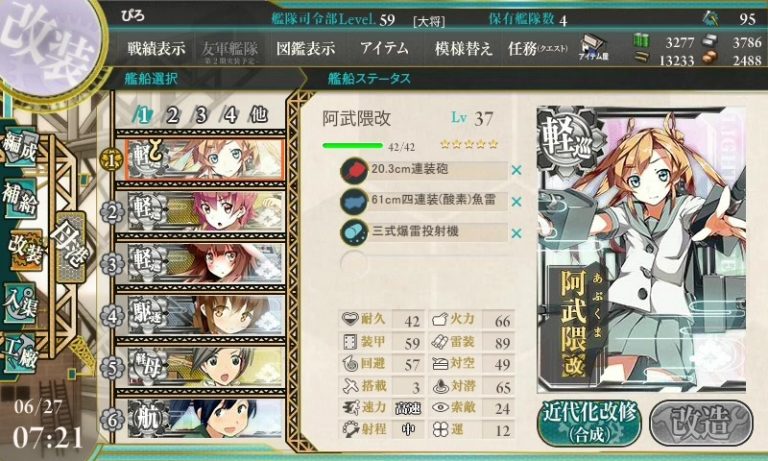This screenshot has height=461, width=768.
Task: Select the 他 (other) ships tab
Action: 258,116
